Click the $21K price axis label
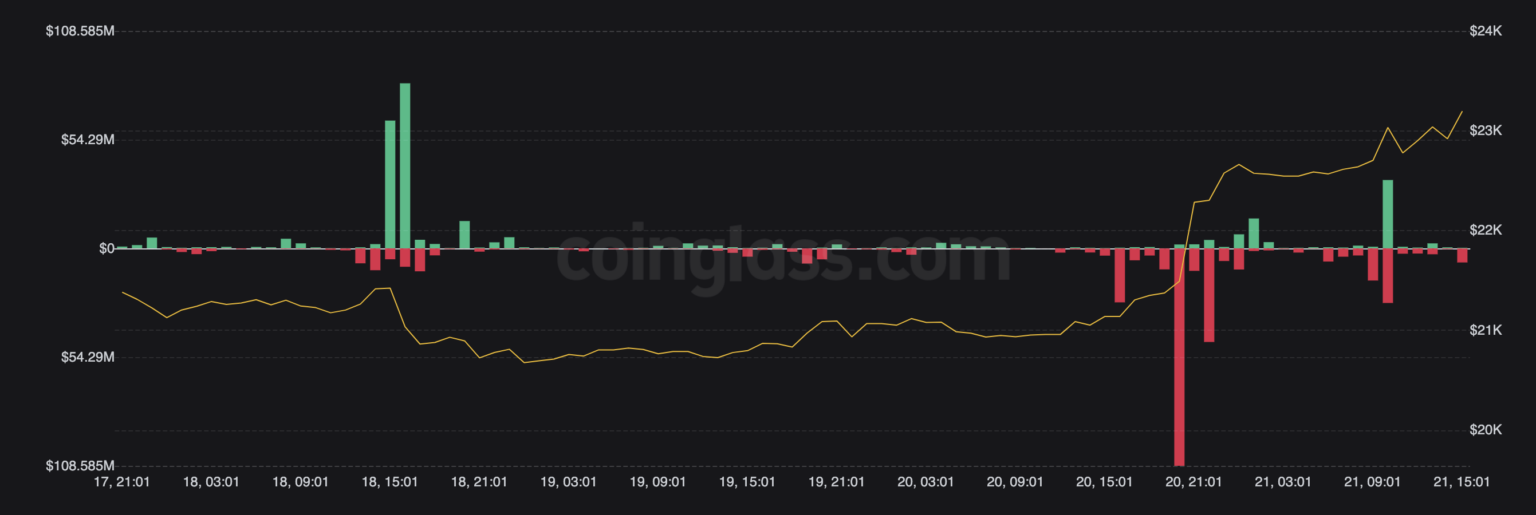The width and height of the screenshot is (1536, 515). click(1486, 330)
